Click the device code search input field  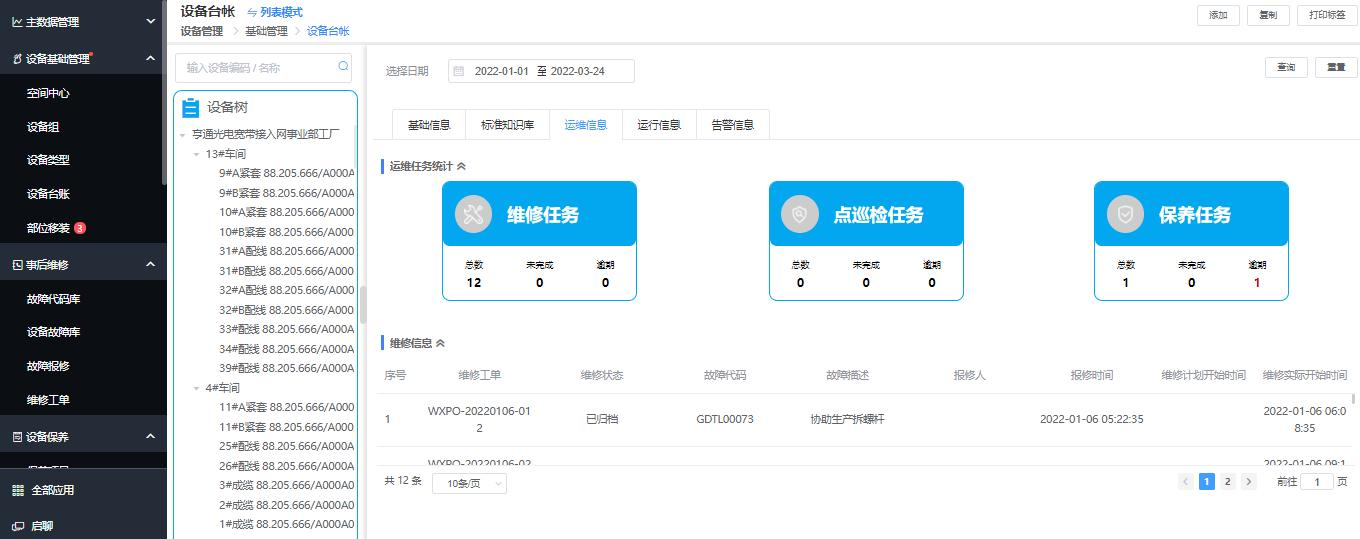click(x=258, y=68)
